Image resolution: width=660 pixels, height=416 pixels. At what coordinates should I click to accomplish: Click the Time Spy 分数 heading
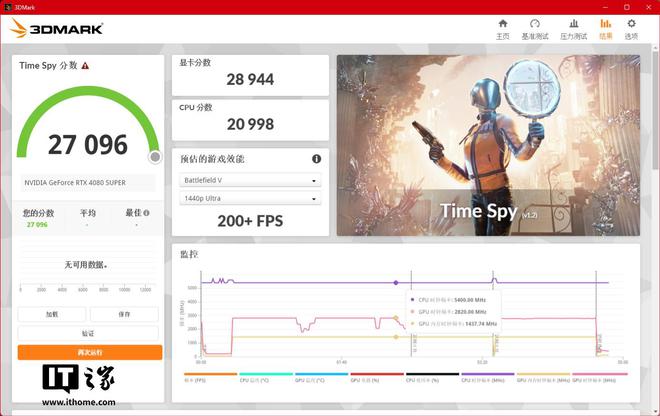pyautogui.click(x=48, y=65)
